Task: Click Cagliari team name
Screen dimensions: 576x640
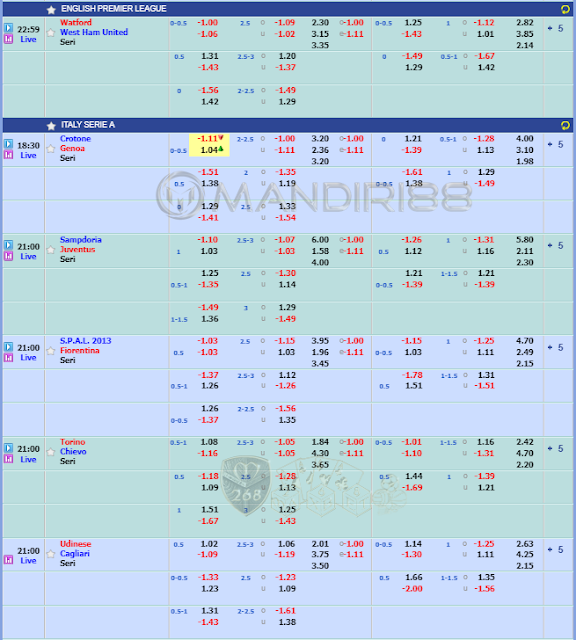Action: 75,553
